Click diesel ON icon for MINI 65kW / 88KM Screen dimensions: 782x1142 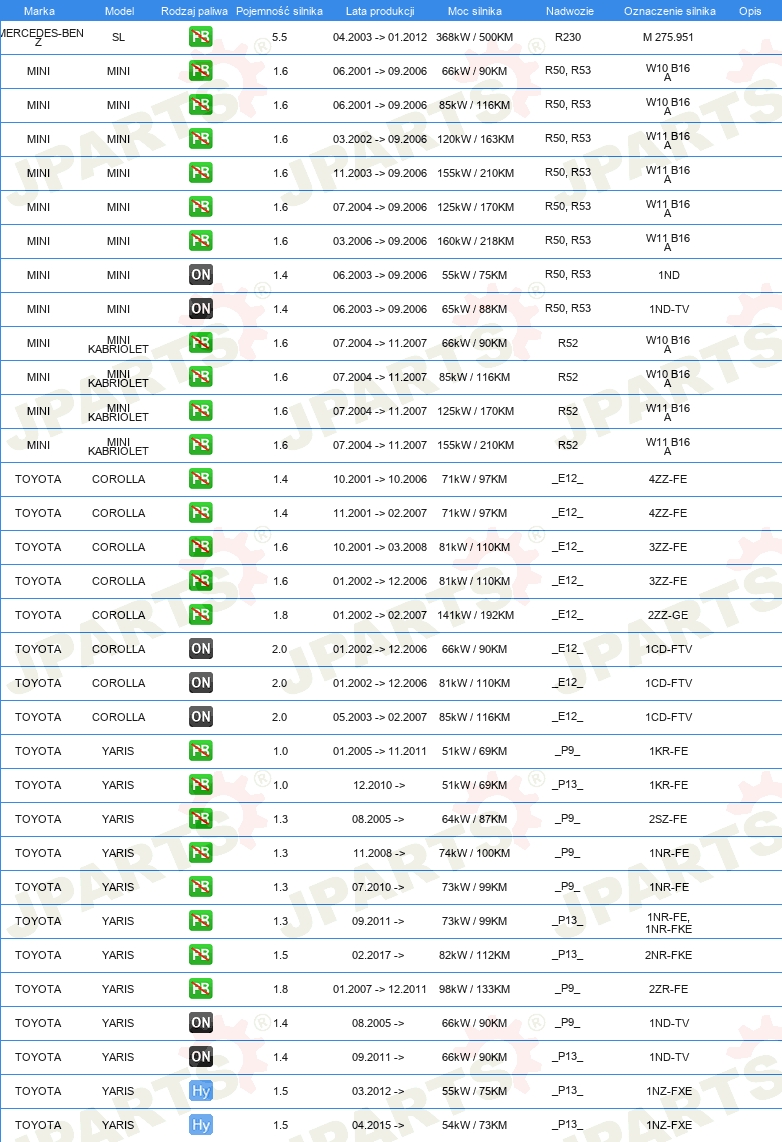201,309
